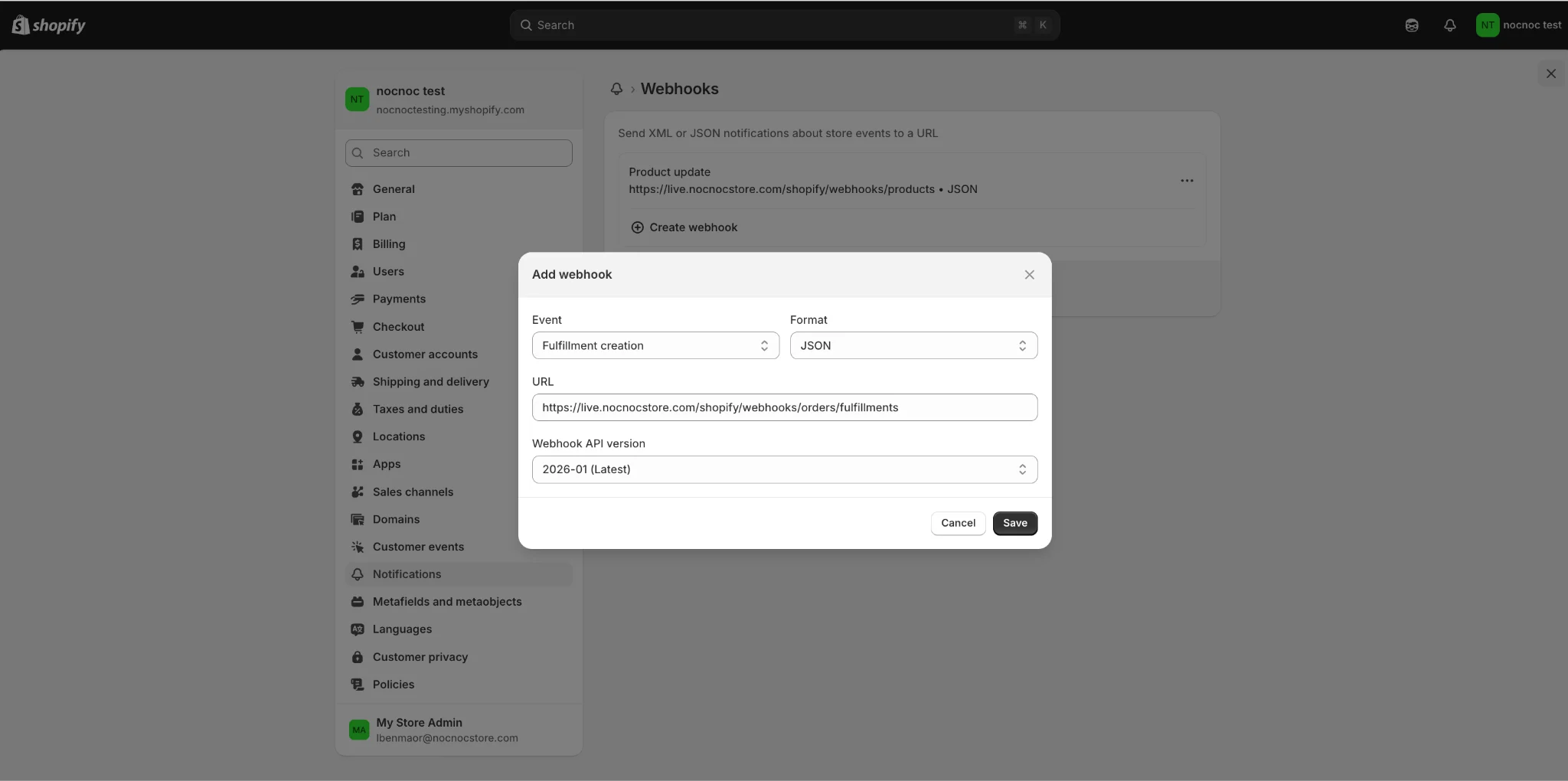Viewport: 1568px width, 781px height.
Task: Select Notifications in the settings sidebar
Action: [x=459, y=574]
